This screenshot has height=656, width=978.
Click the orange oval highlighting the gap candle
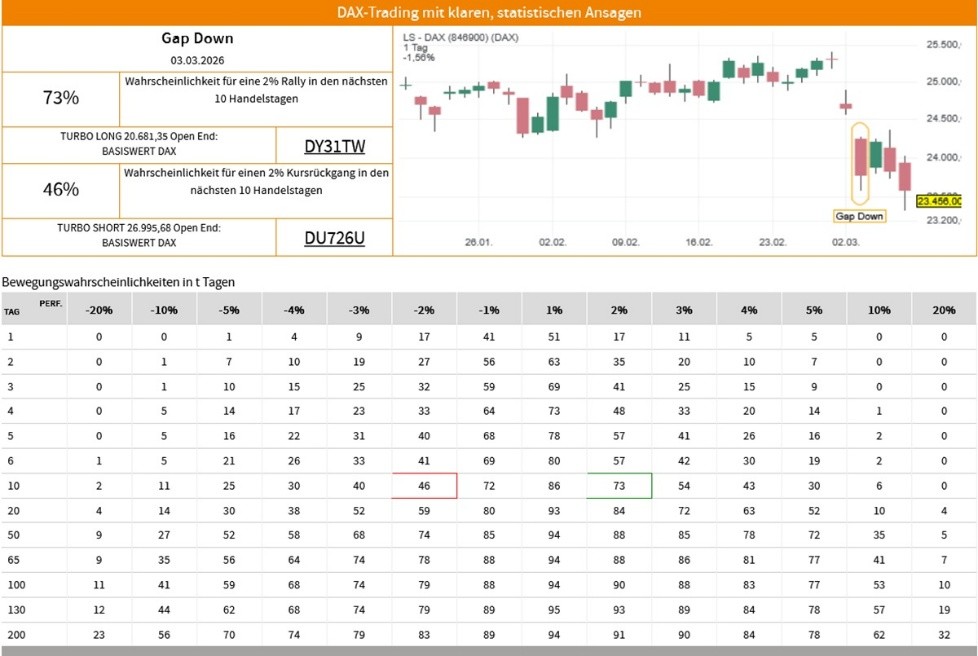point(859,163)
